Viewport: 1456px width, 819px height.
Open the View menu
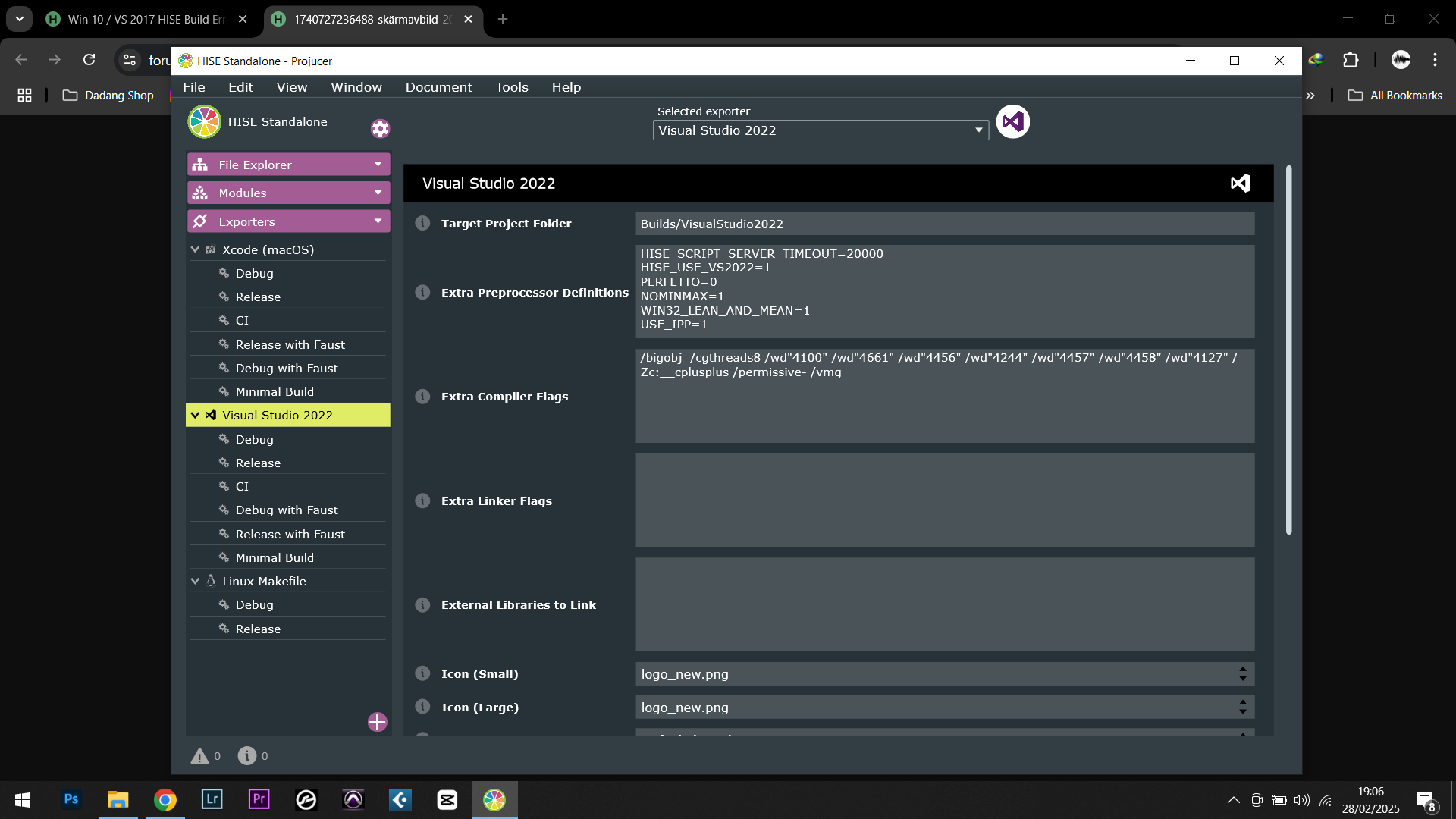292,87
